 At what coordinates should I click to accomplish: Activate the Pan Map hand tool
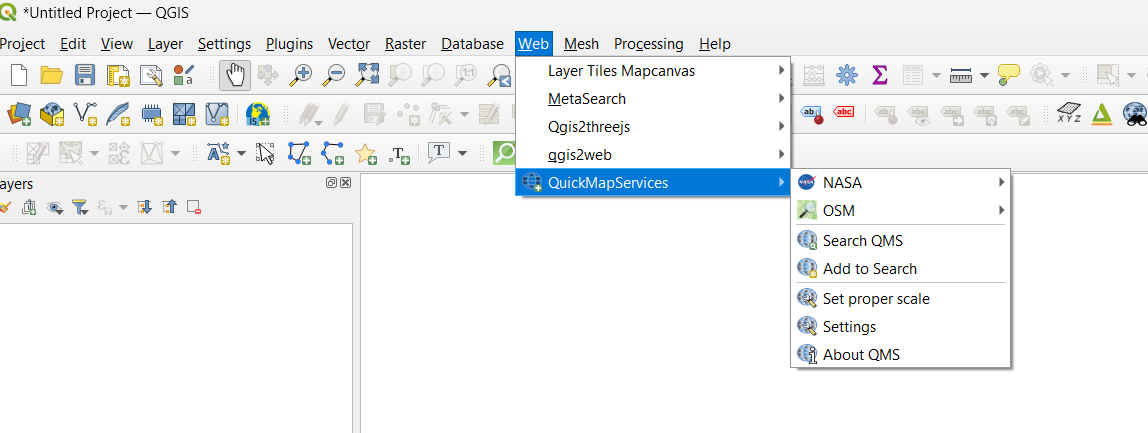pyautogui.click(x=236, y=75)
